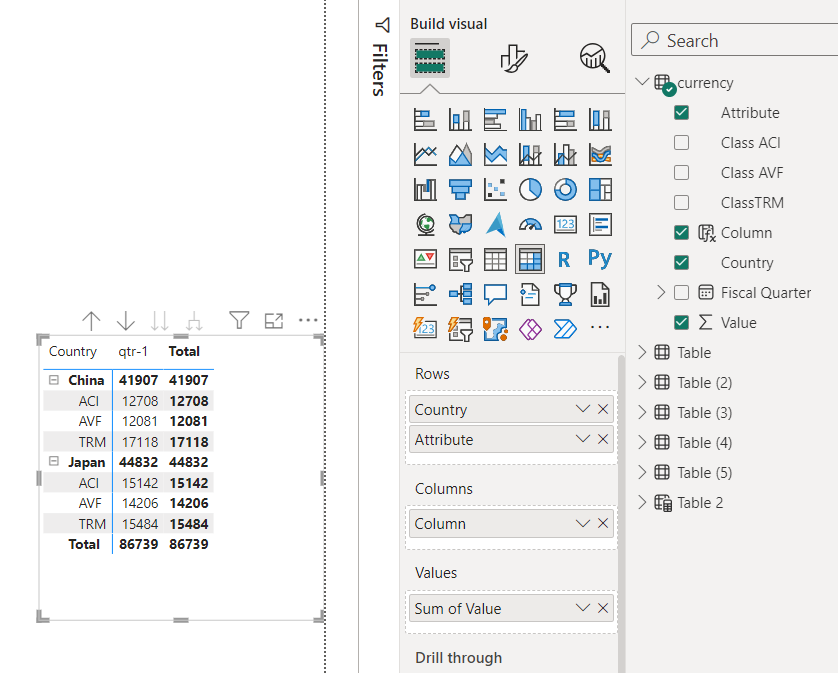Select the gauge visual
Screen dimensions: 838x673
tap(530, 225)
